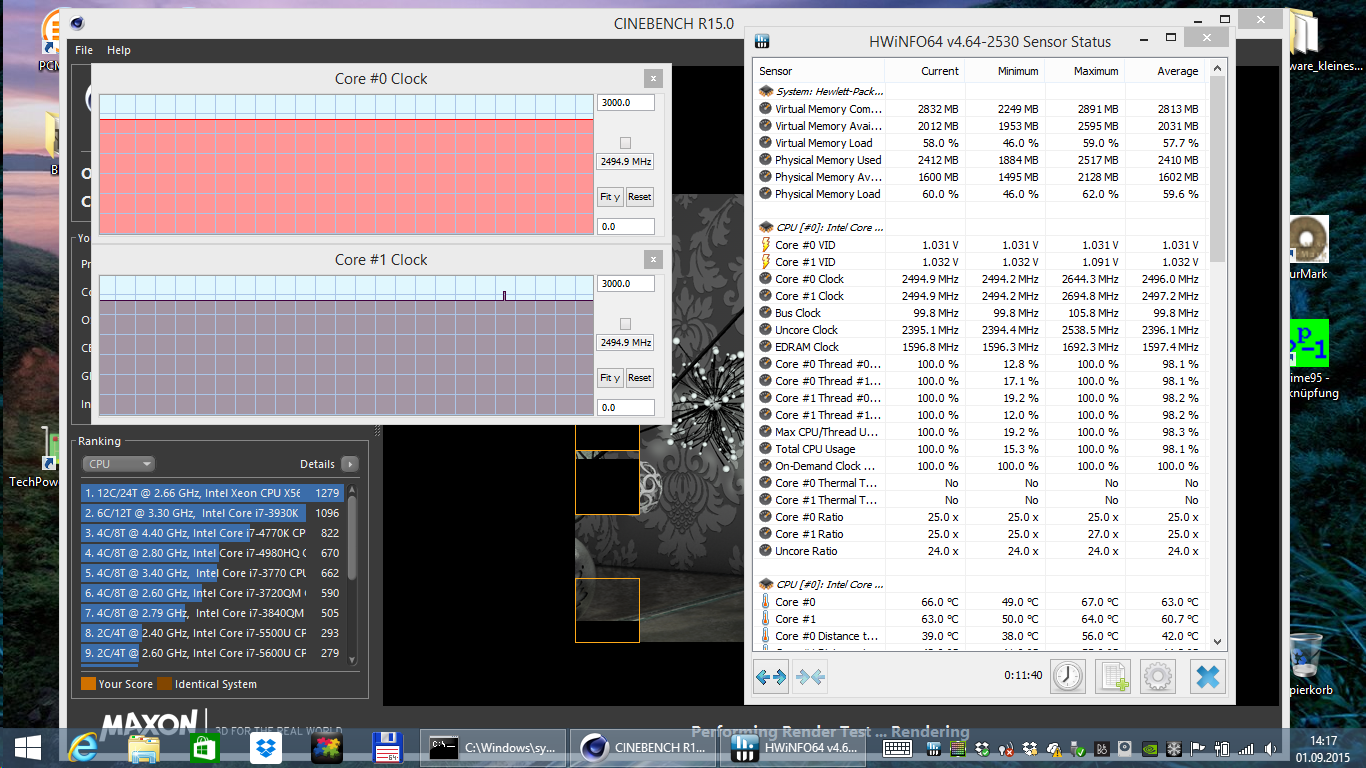Click Reset on the Core #1 Clock graph
Viewport: 1366px width, 768px height.
640,378
